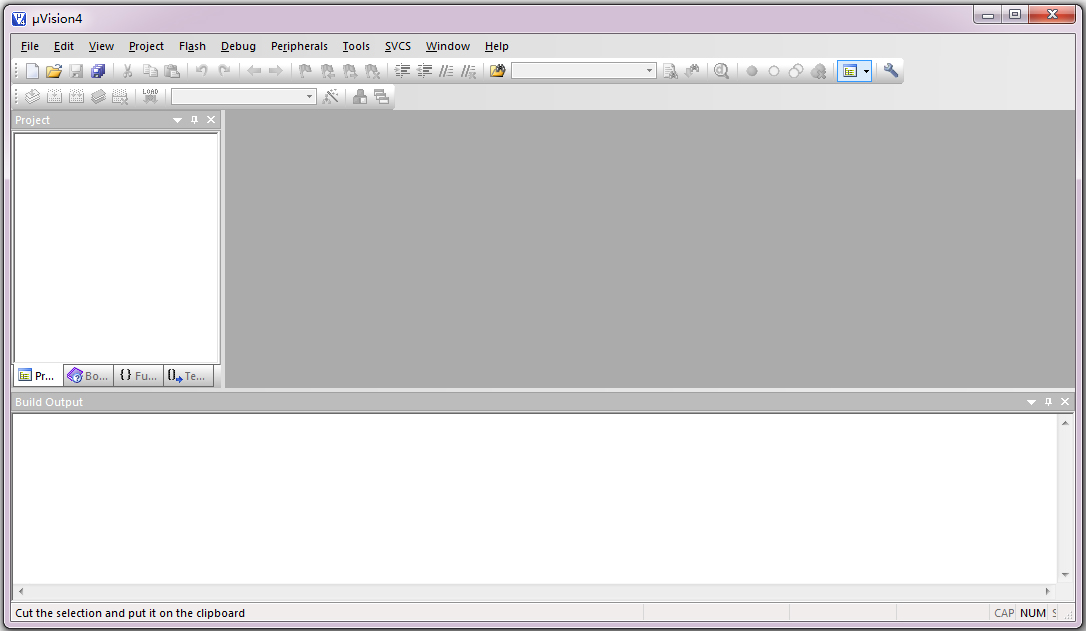Click the Translate current file icon

point(32,96)
